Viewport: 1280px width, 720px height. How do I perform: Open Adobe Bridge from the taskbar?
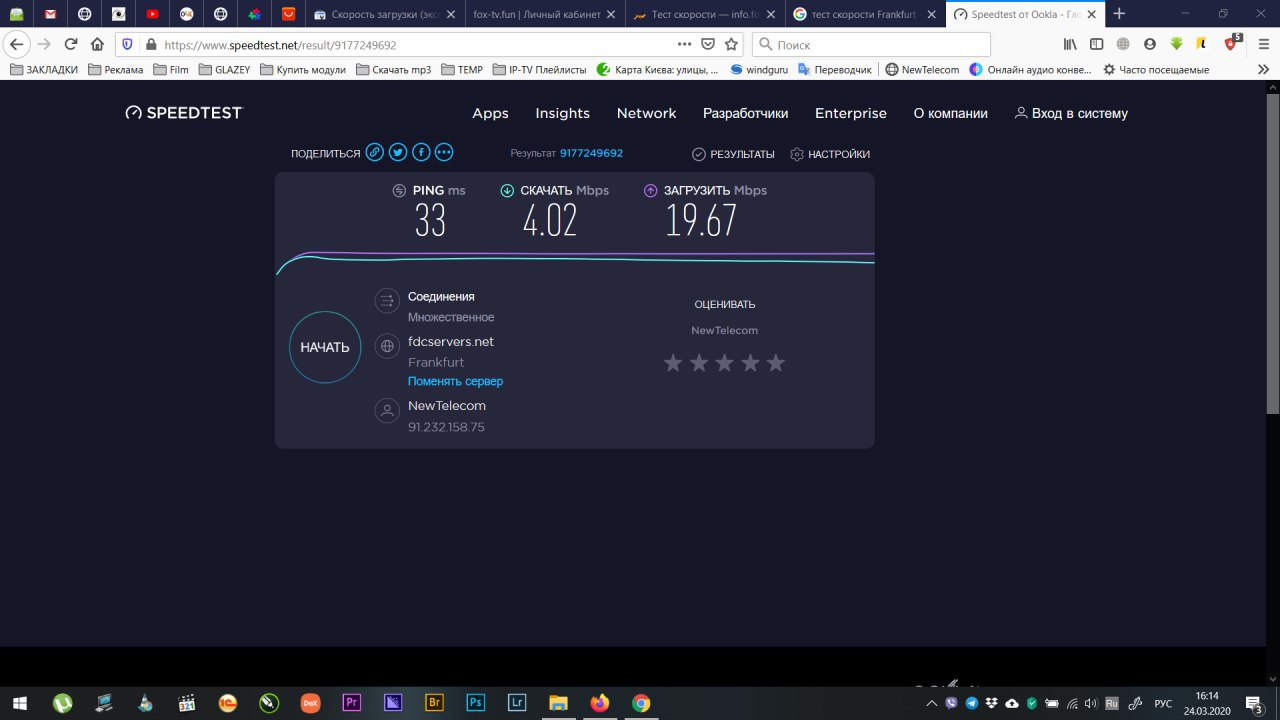pos(434,703)
